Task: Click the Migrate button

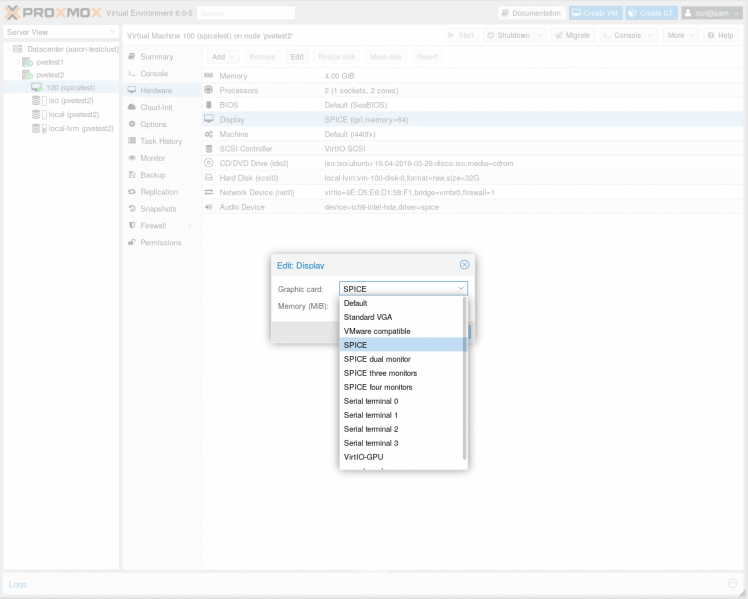Action: [x=572, y=35]
